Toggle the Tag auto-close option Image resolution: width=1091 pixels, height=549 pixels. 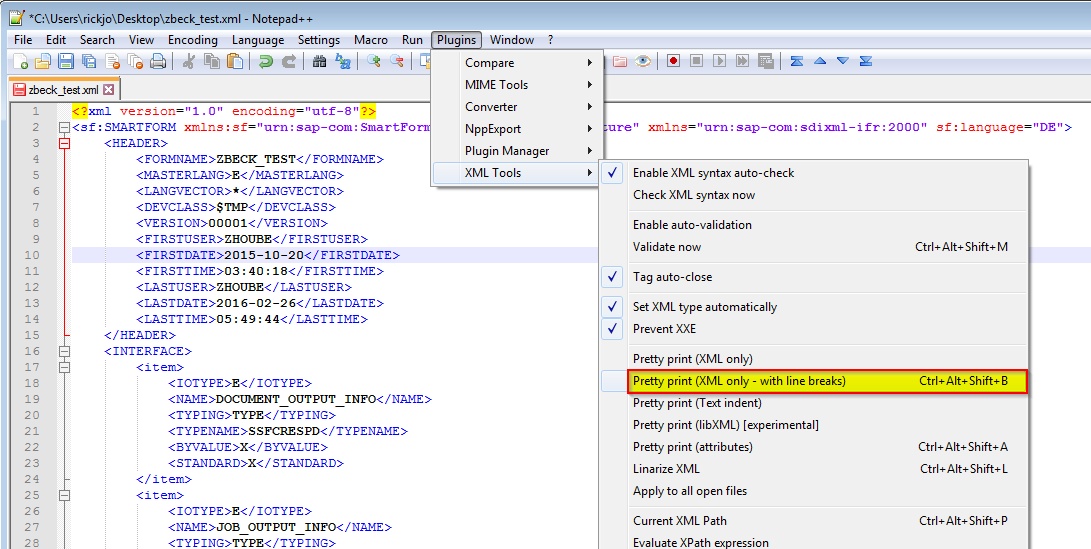coord(814,277)
